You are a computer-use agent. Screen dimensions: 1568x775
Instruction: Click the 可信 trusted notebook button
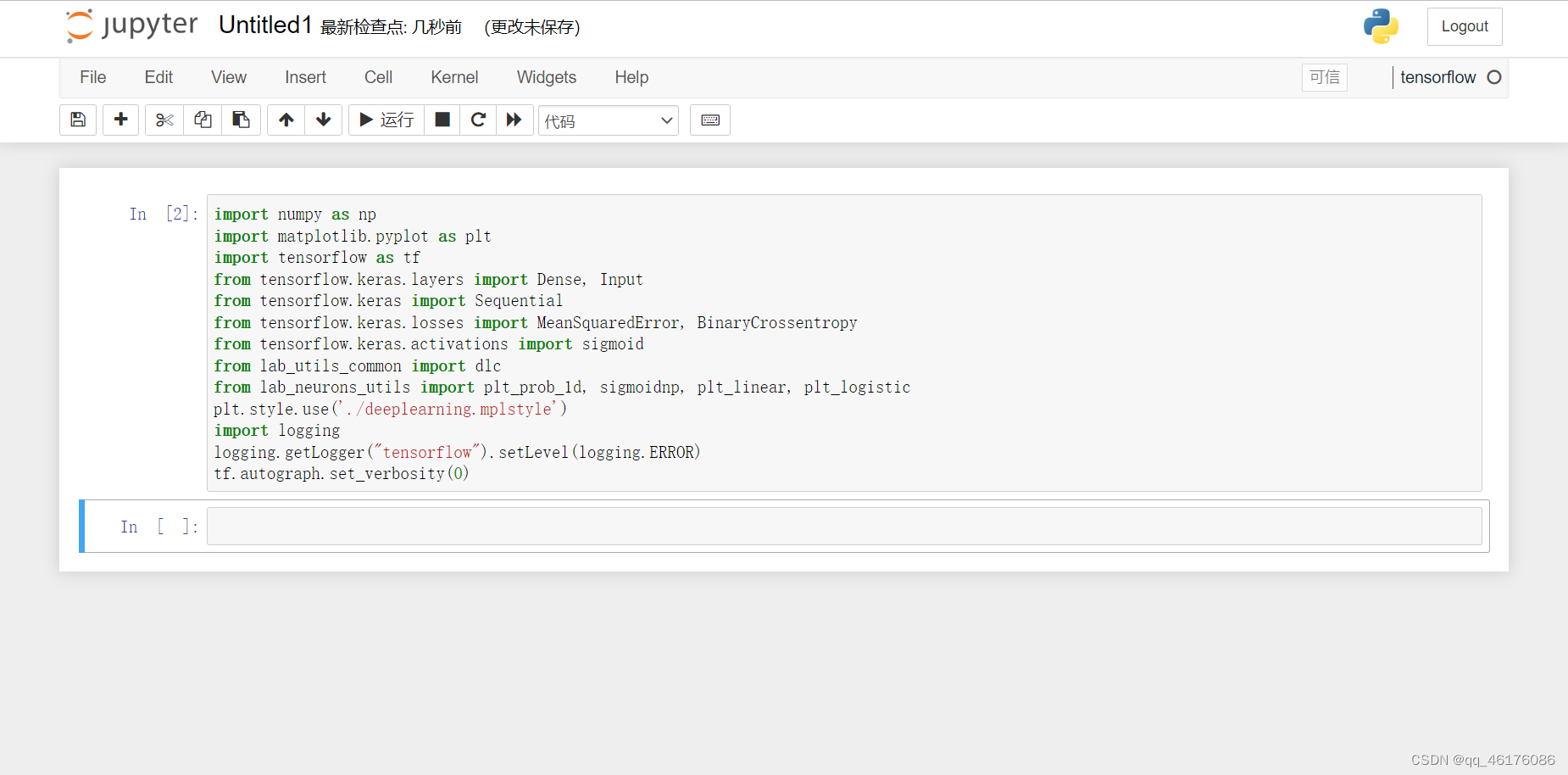tap(1325, 77)
